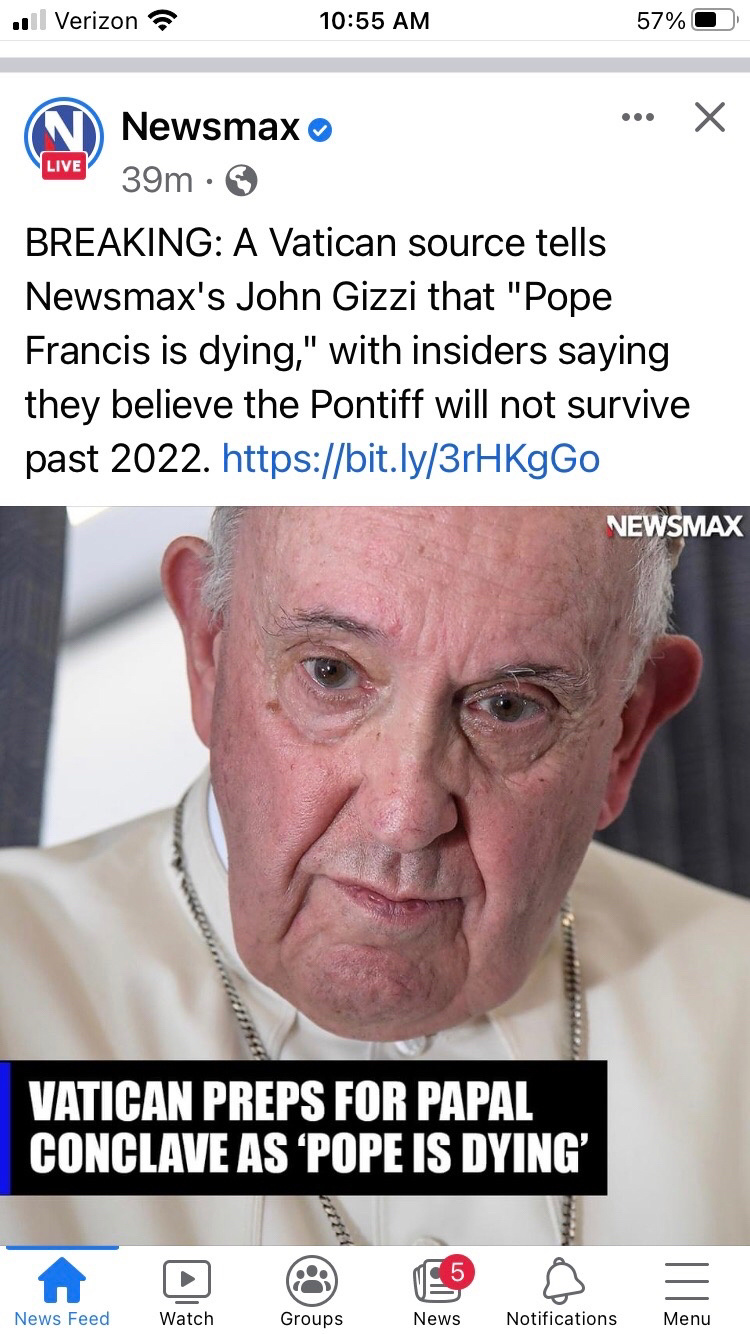The width and height of the screenshot is (750, 1334).
Task: Open the three-dot post options menu
Action: (x=637, y=118)
